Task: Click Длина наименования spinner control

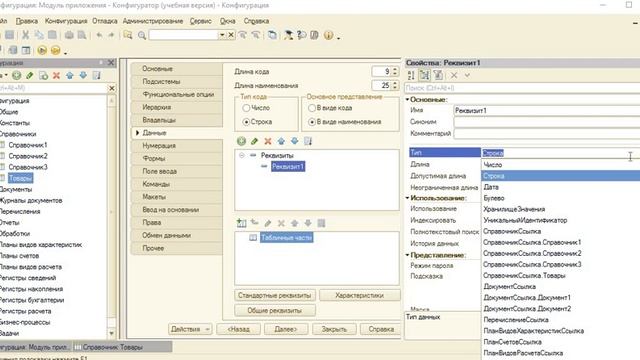Action: coord(395,85)
